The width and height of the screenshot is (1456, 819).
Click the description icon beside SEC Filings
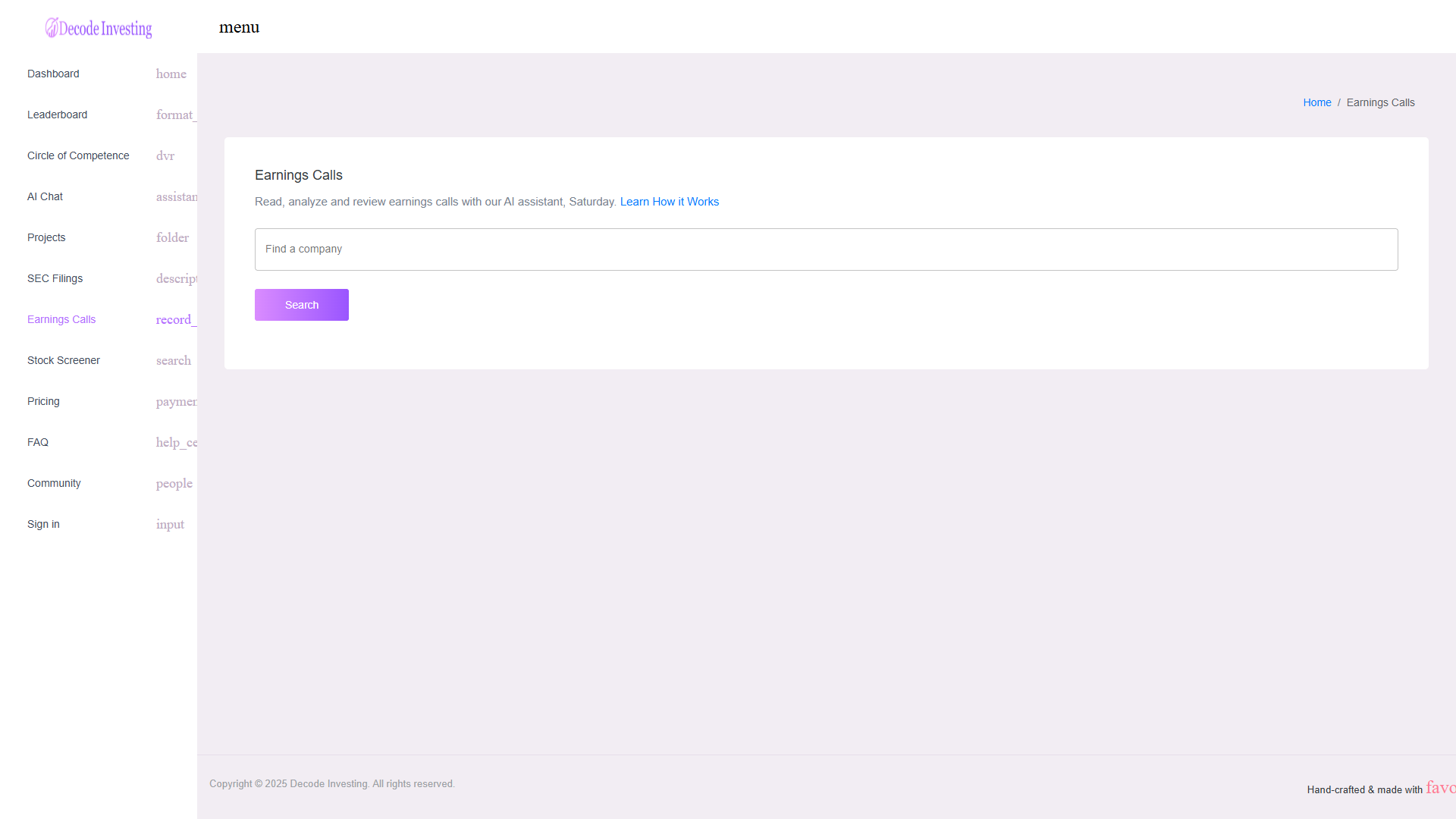pyautogui.click(x=177, y=278)
